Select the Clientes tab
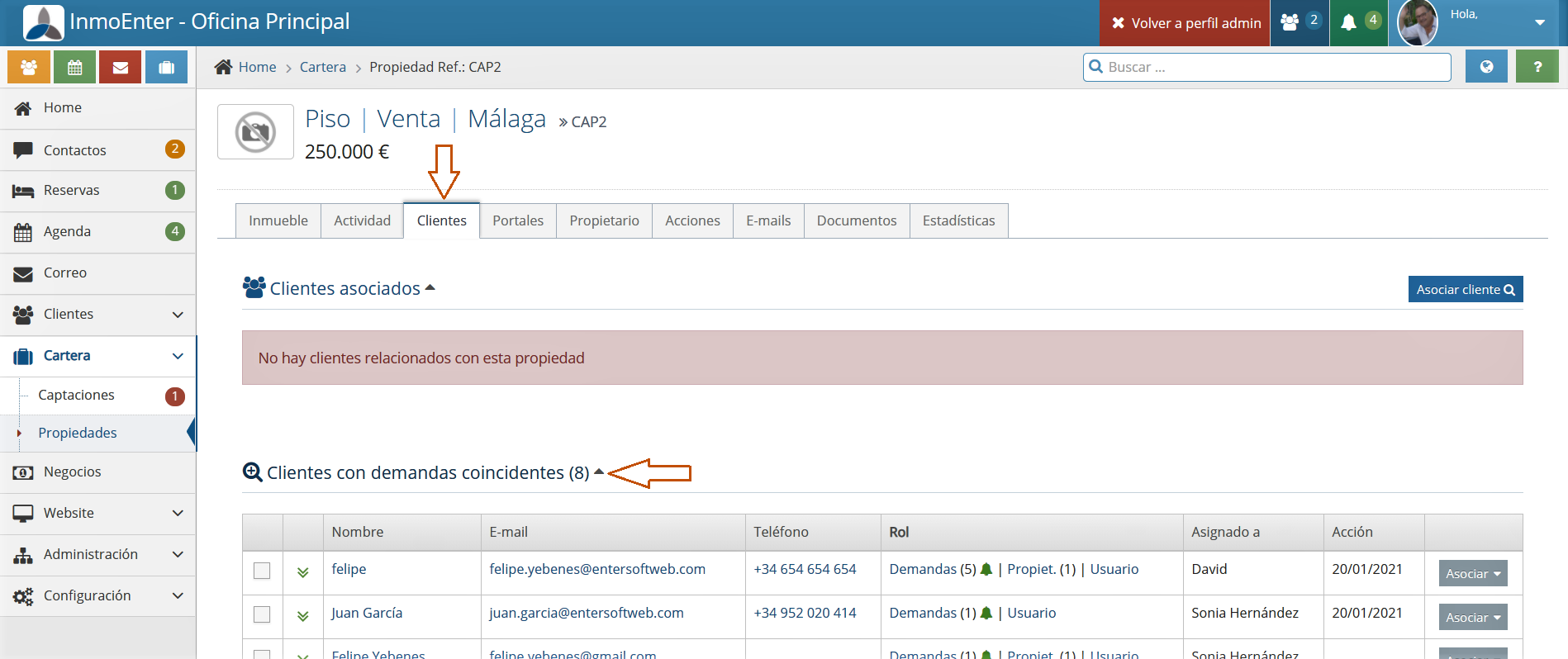Viewport: 1568px width, 659px height. click(442, 220)
